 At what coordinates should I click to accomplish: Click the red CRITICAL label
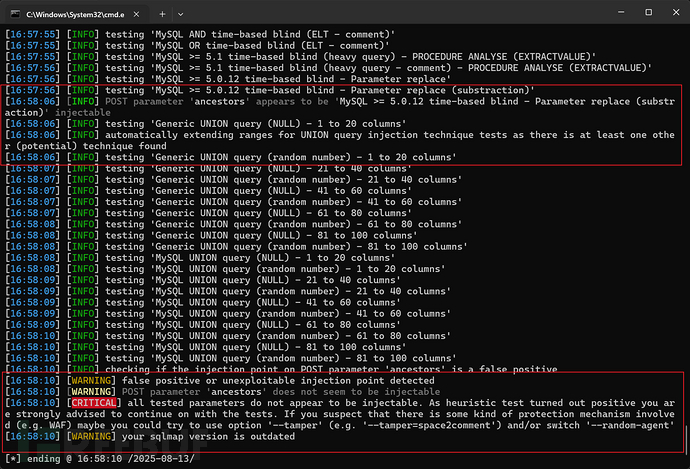(94, 403)
